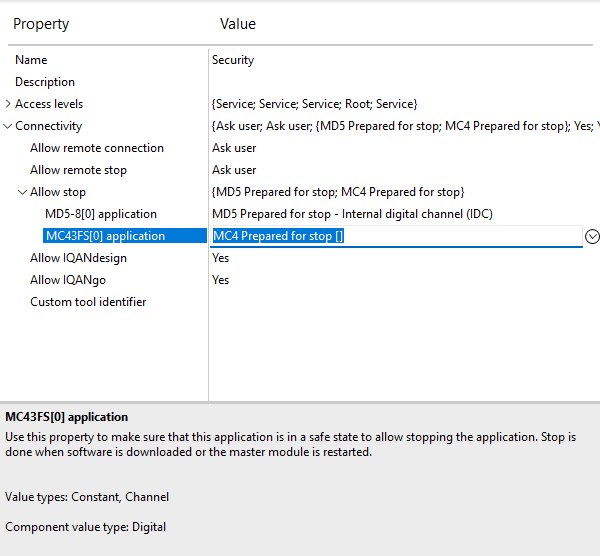Select MD5-8[0] application row
Image resolution: width=600 pixels, height=556 pixels.
tap(100, 214)
